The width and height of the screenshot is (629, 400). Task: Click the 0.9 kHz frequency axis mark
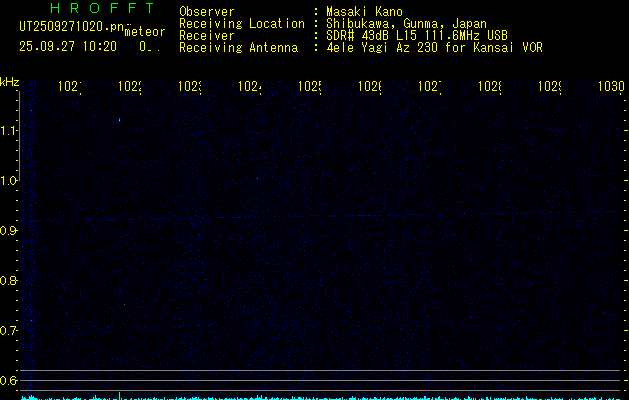pyautogui.click(x=9, y=231)
